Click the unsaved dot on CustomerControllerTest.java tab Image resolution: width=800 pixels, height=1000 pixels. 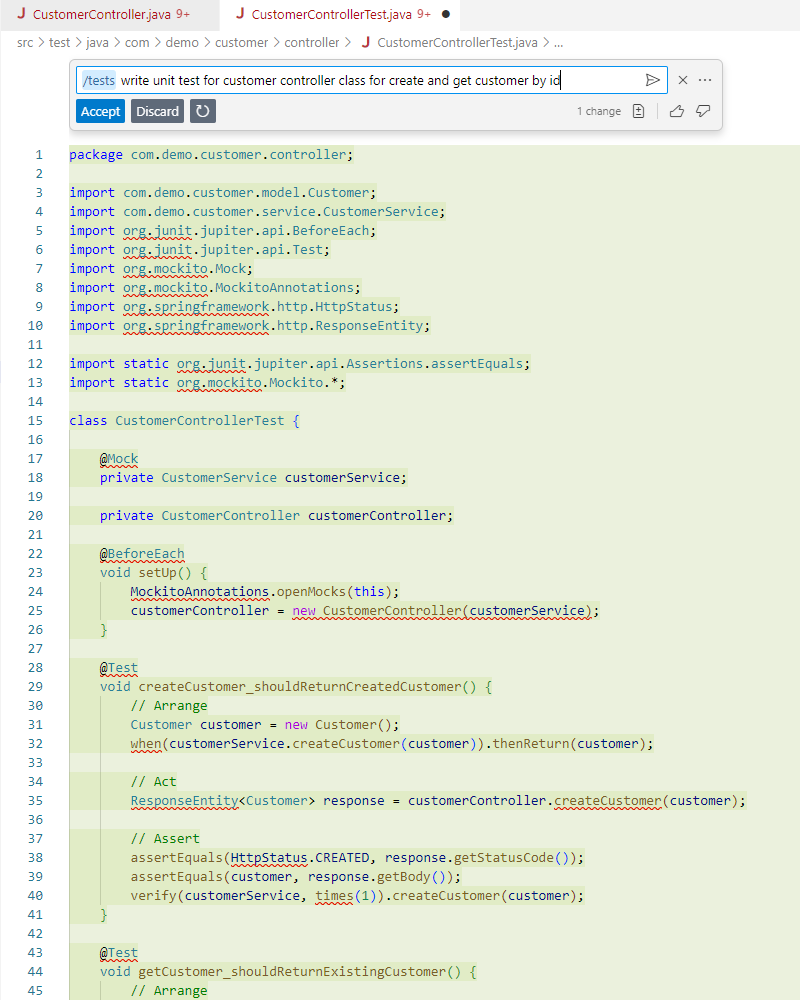click(446, 14)
